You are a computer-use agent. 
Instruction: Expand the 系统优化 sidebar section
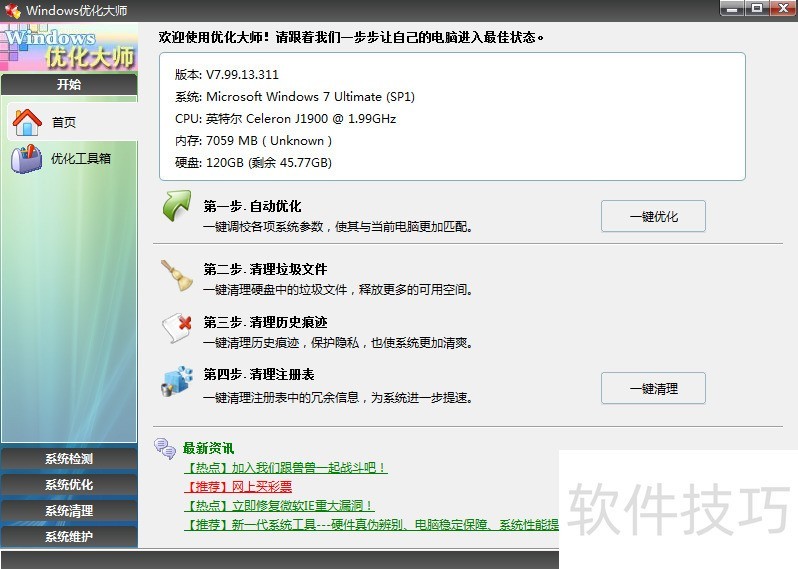(69, 485)
